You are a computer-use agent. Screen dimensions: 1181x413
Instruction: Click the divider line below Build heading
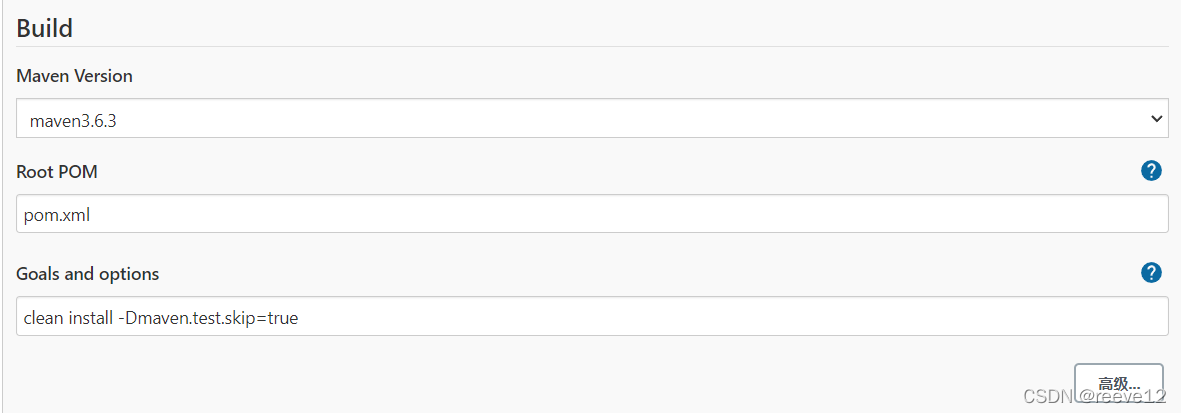[592, 46]
